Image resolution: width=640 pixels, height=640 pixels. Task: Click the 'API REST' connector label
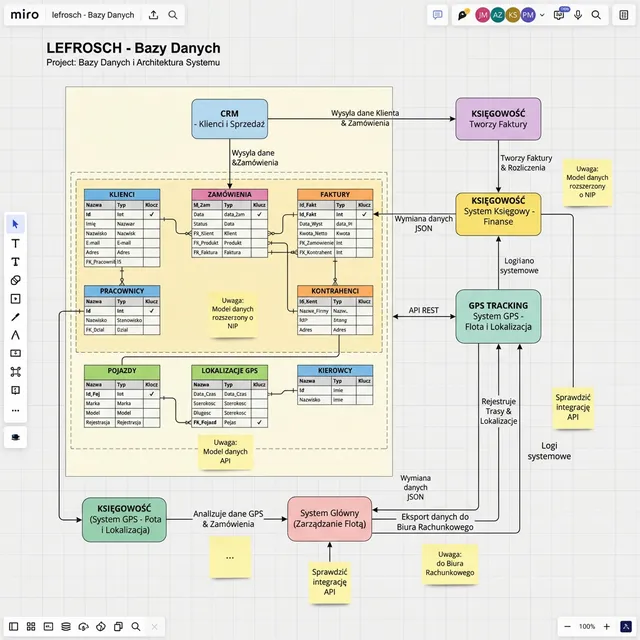point(423,310)
